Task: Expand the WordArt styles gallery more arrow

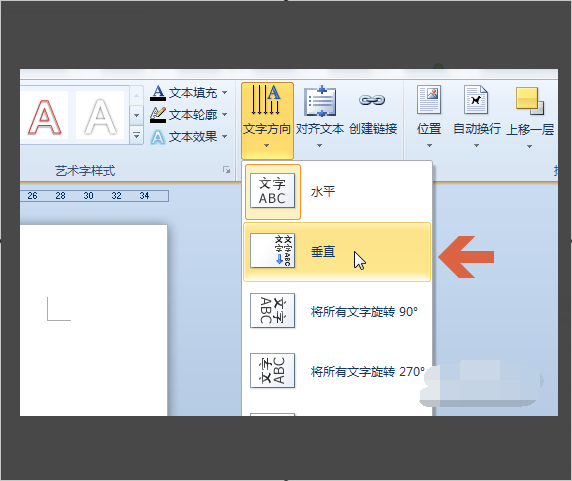Action: coord(136,136)
